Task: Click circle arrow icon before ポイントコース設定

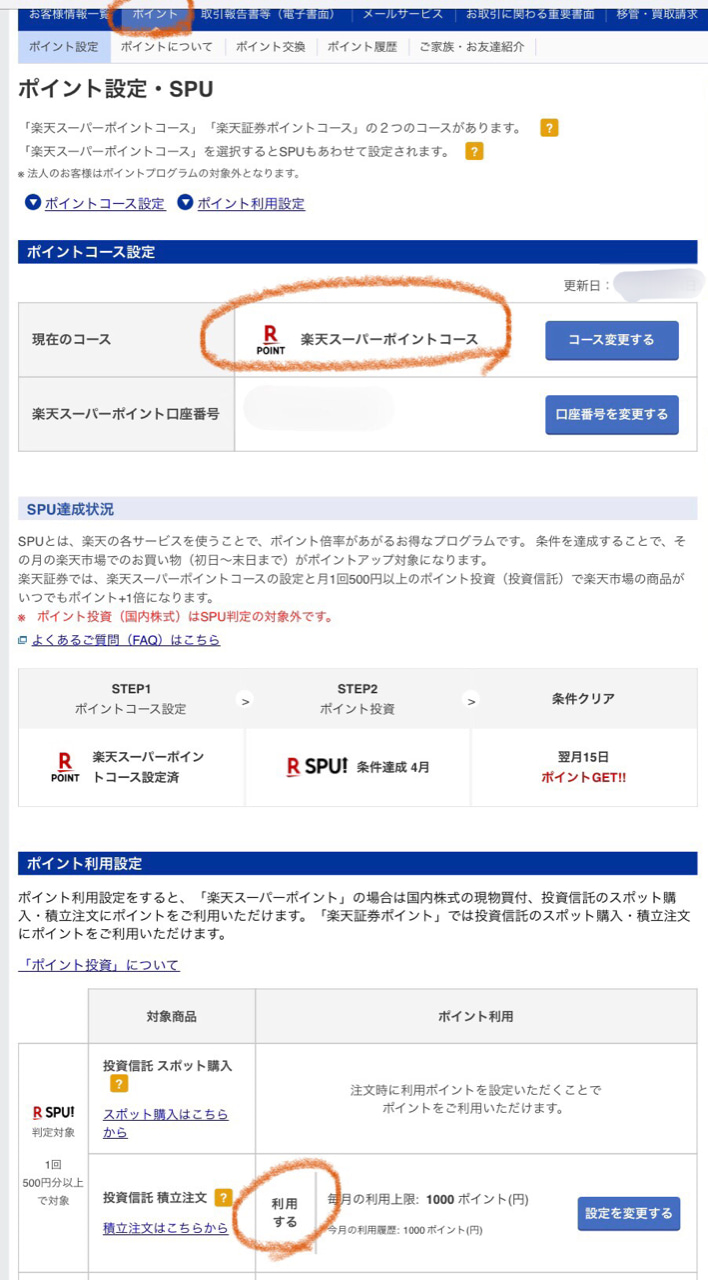Action: (33, 203)
